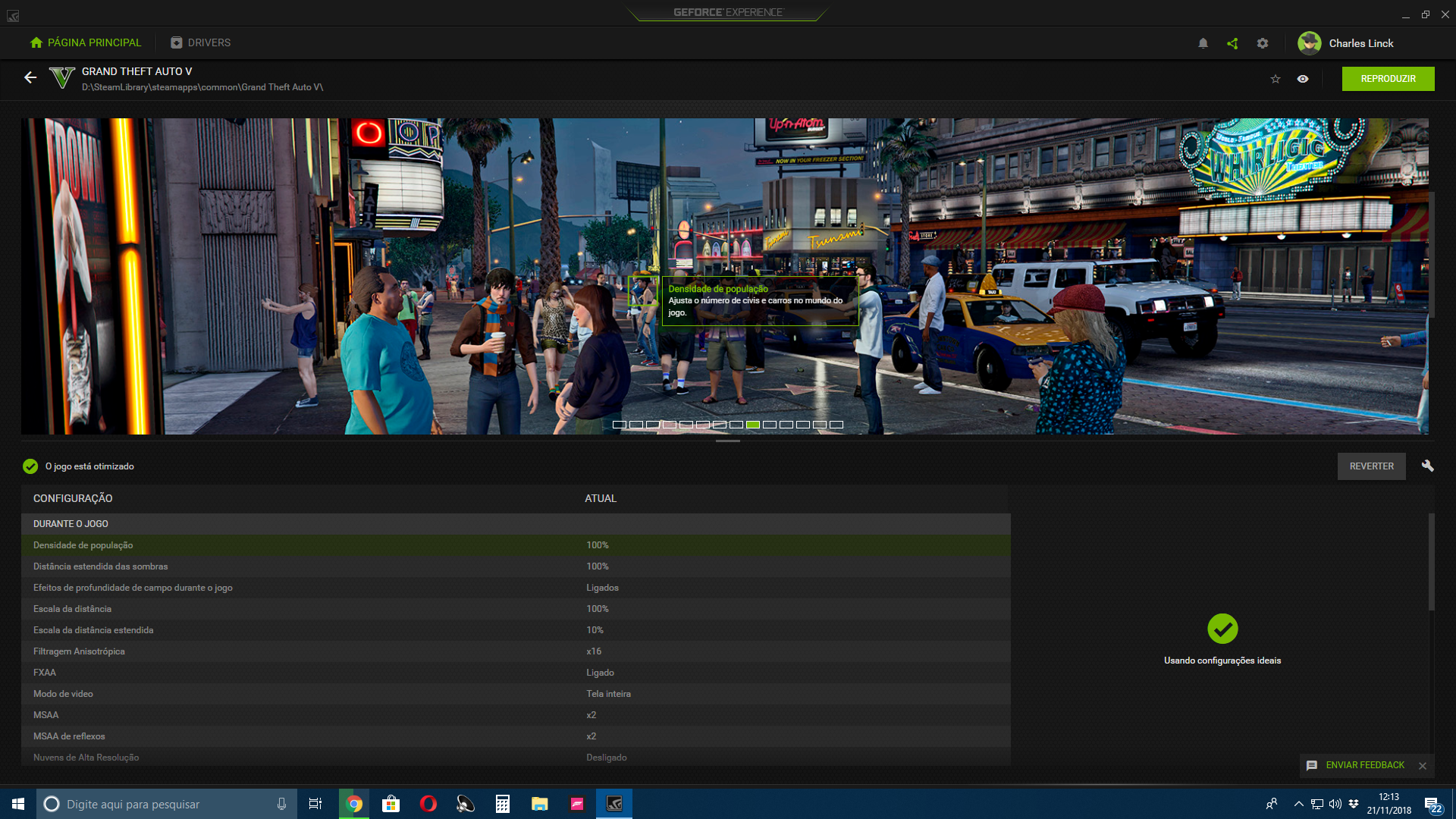Select Densidade de população row
This screenshot has height=819, width=1456.
click(516, 545)
